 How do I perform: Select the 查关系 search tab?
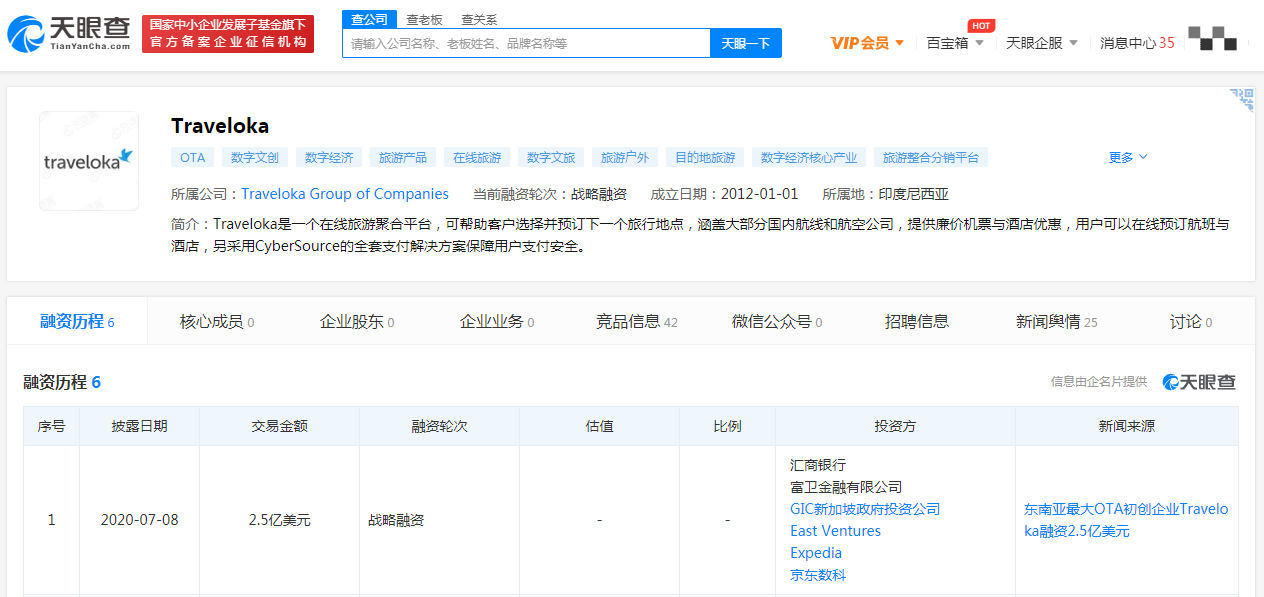479,19
